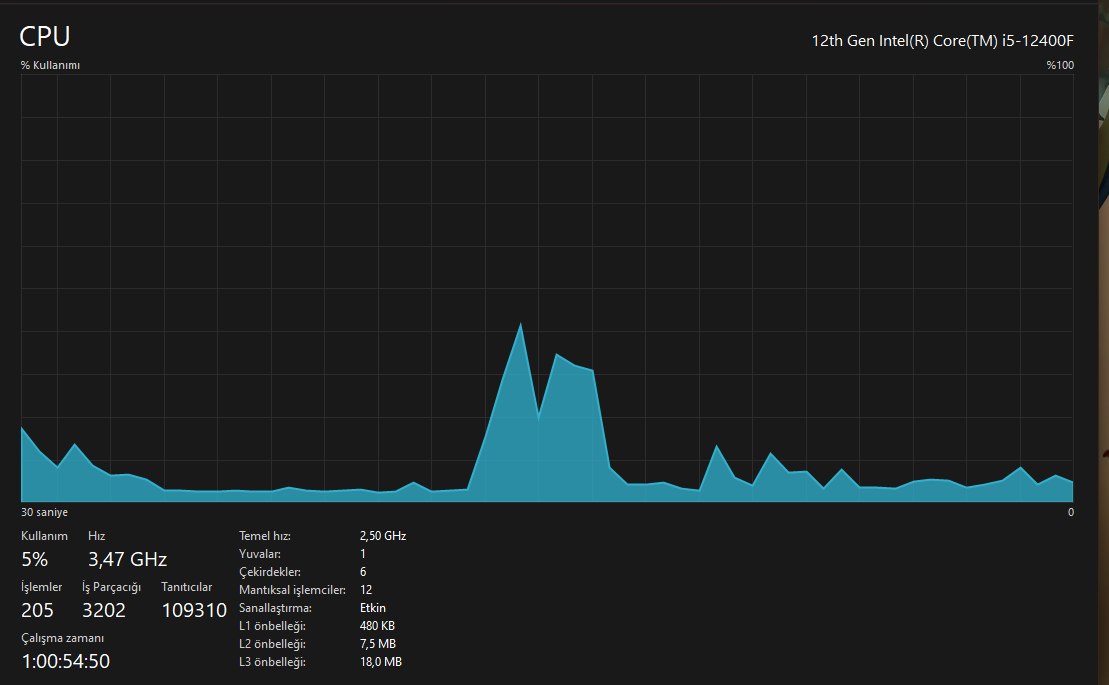Click the L2 önbelleği 7,5 MB value
This screenshot has height=685, width=1109.
coord(378,644)
